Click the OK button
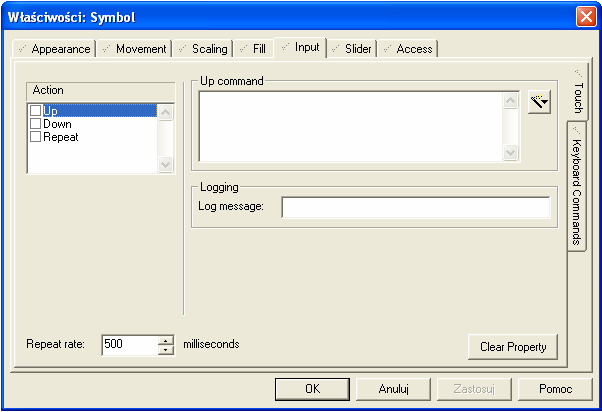The height and width of the screenshot is (412, 602). pyautogui.click(x=312, y=389)
